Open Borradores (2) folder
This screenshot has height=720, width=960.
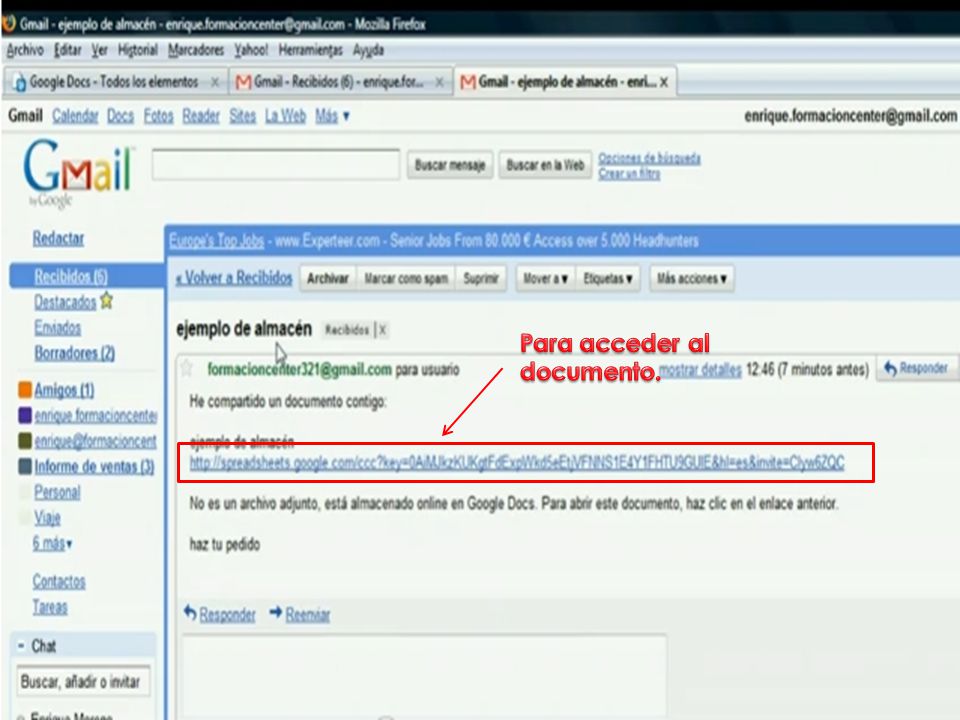click(x=75, y=353)
